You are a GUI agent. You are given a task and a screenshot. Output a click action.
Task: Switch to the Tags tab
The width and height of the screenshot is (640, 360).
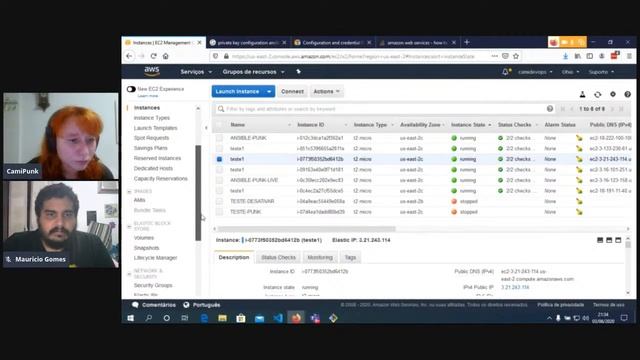(350, 258)
